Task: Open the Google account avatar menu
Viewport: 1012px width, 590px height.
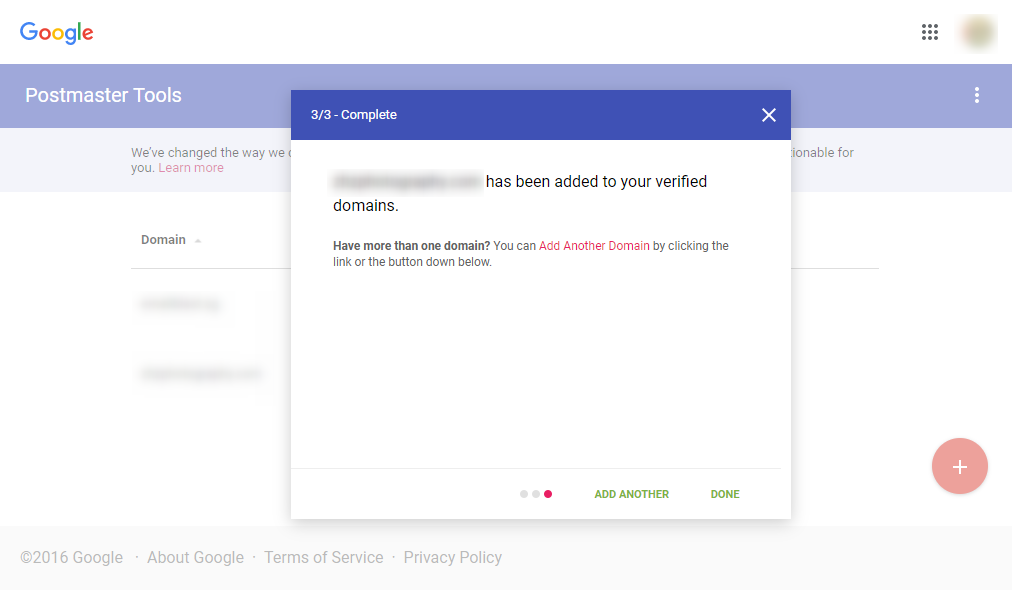Action: 978,32
